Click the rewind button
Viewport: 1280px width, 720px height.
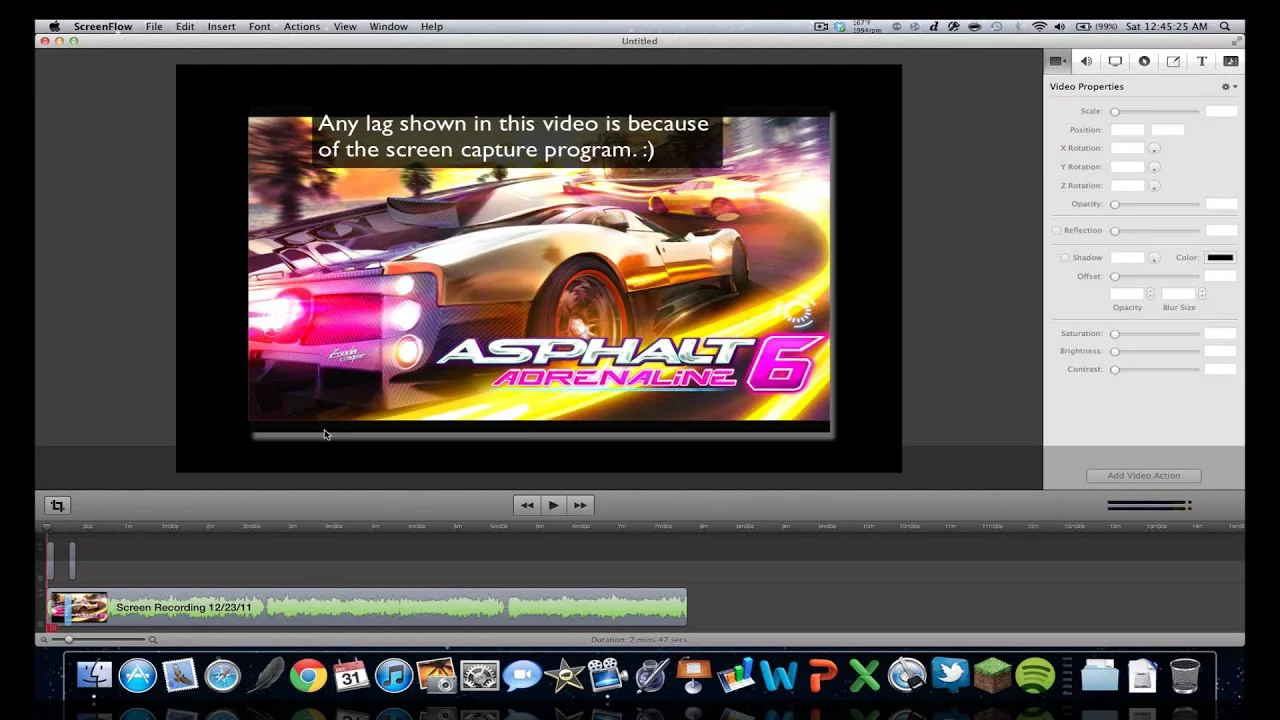pyautogui.click(x=527, y=506)
